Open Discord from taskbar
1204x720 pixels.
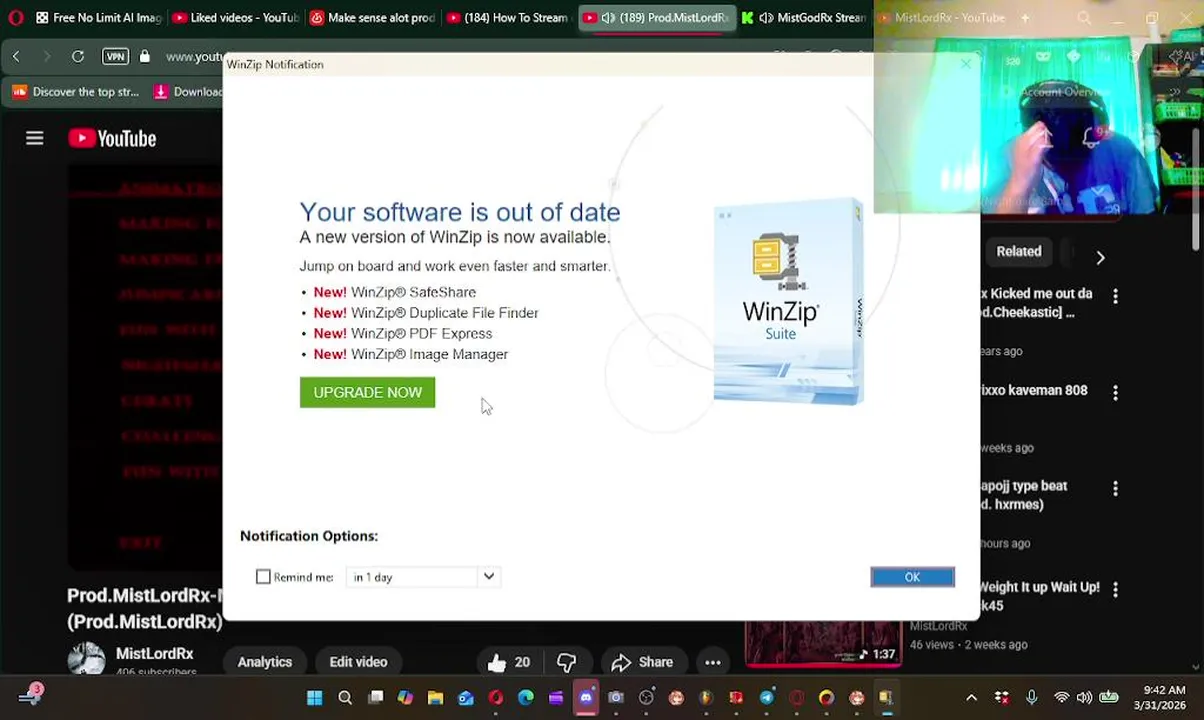click(586, 698)
